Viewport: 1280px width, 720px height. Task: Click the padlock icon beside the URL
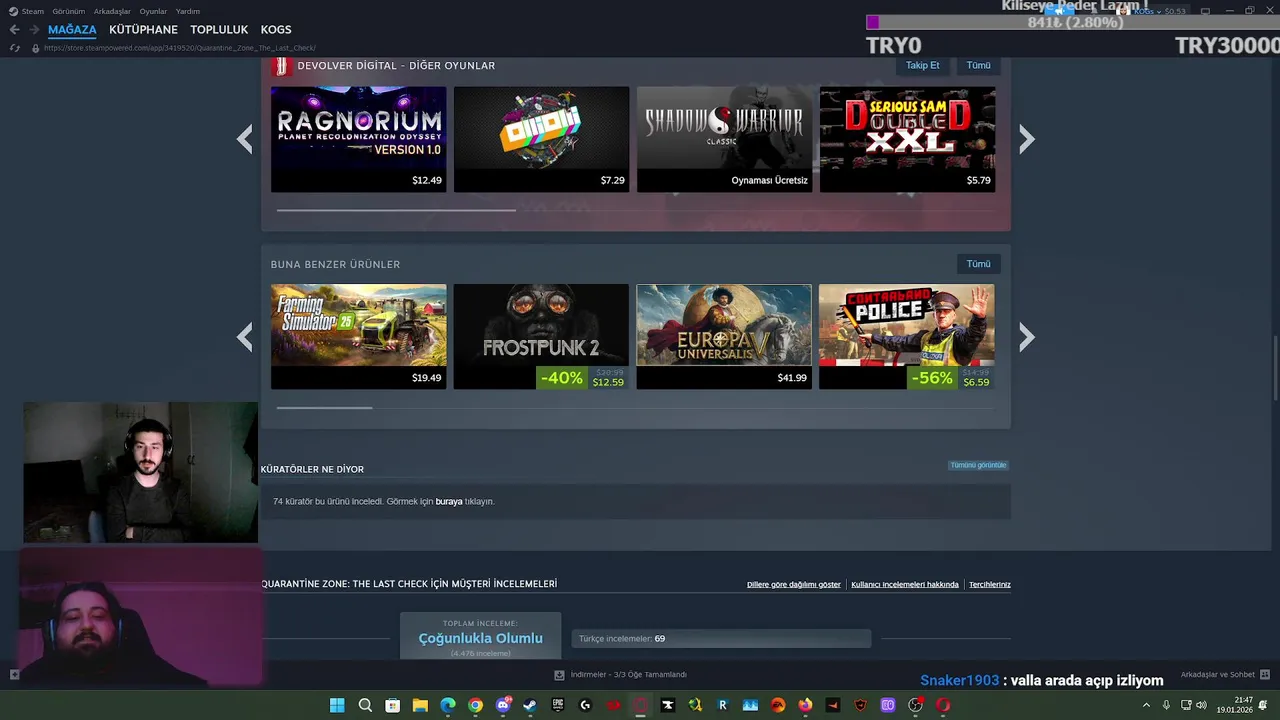(36, 48)
